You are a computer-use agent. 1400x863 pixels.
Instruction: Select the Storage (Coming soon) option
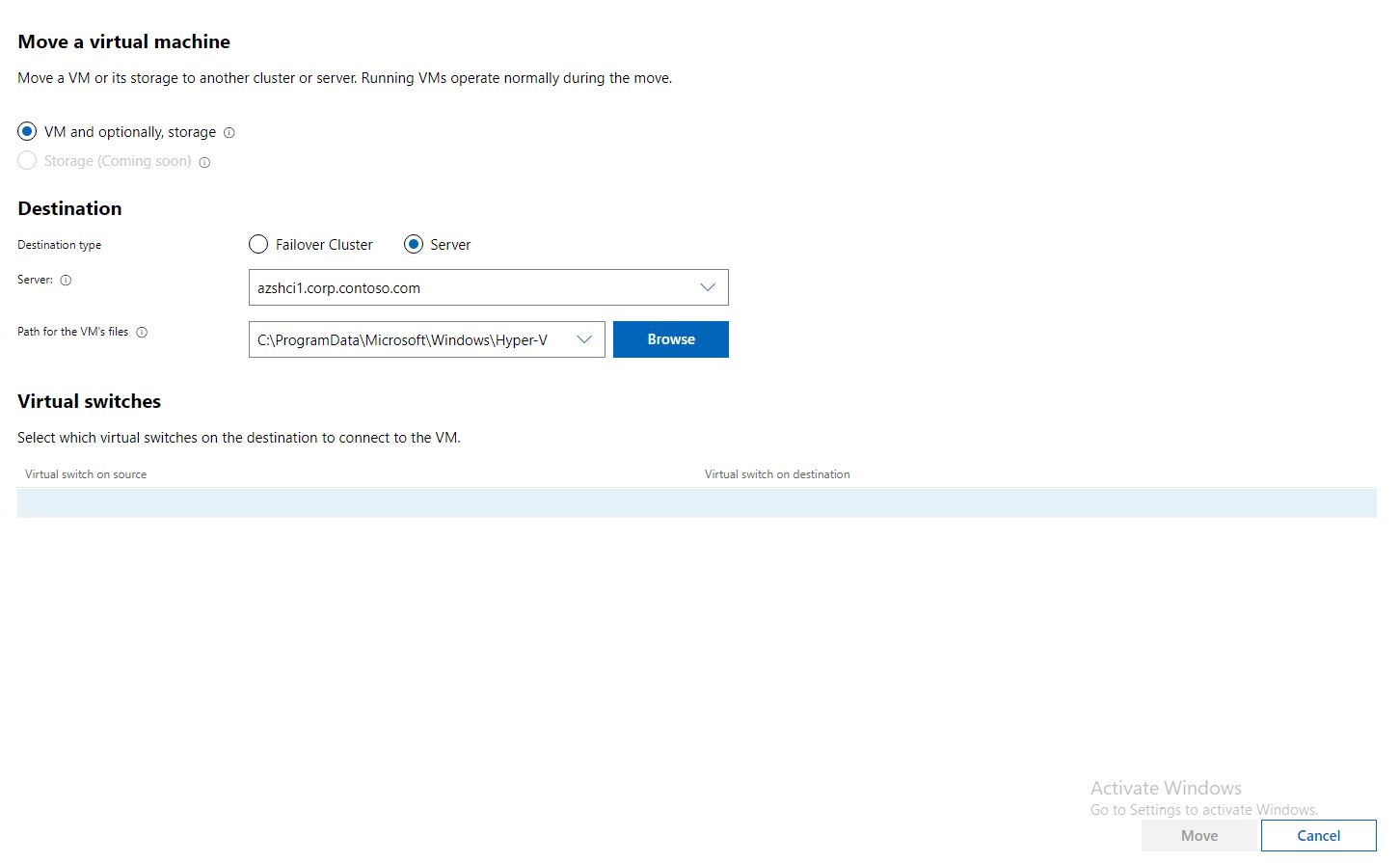pos(26,160)
